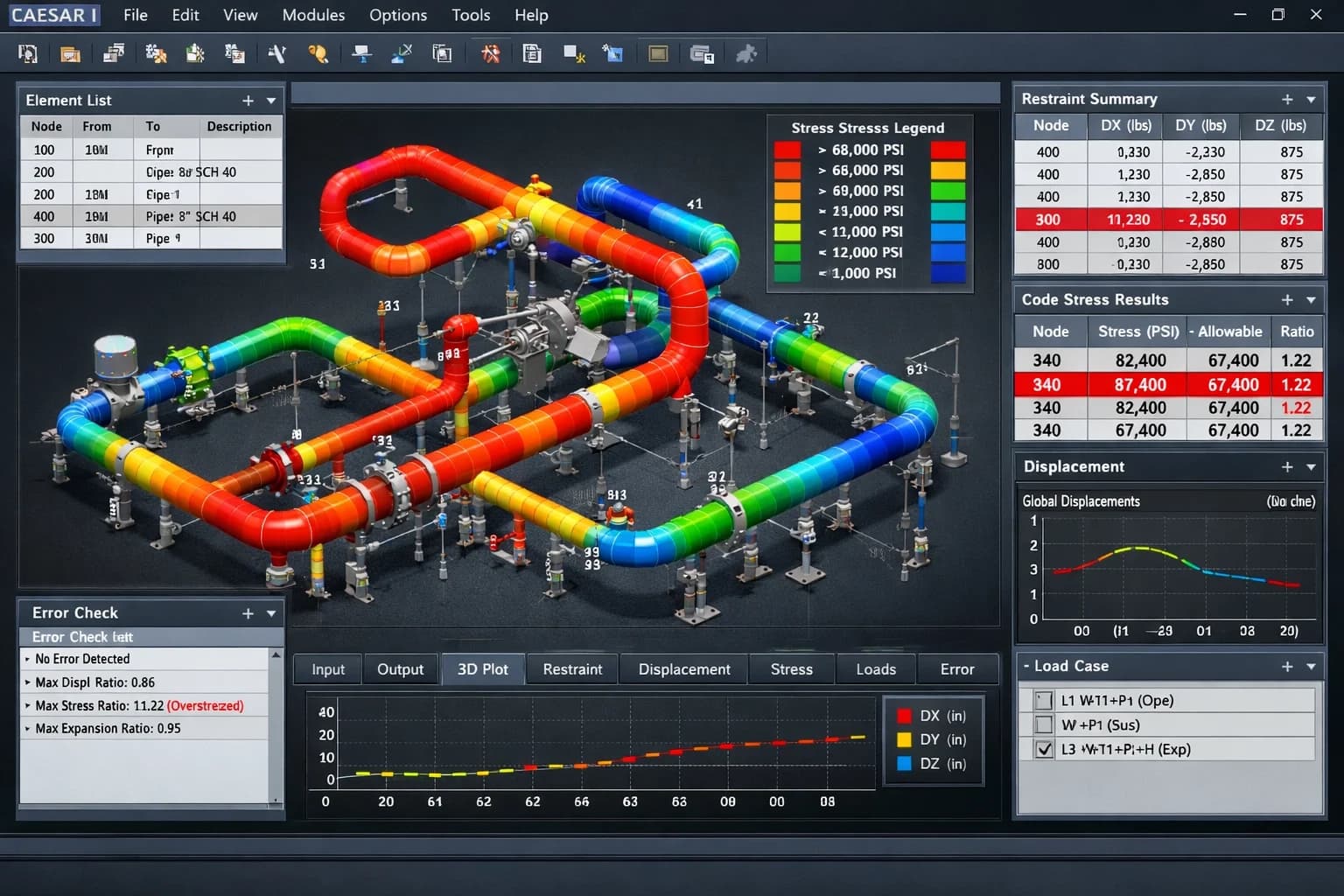Open the Tools menu
The height and width of the screenshot is (896, 1344).
[x=471, y=15]
